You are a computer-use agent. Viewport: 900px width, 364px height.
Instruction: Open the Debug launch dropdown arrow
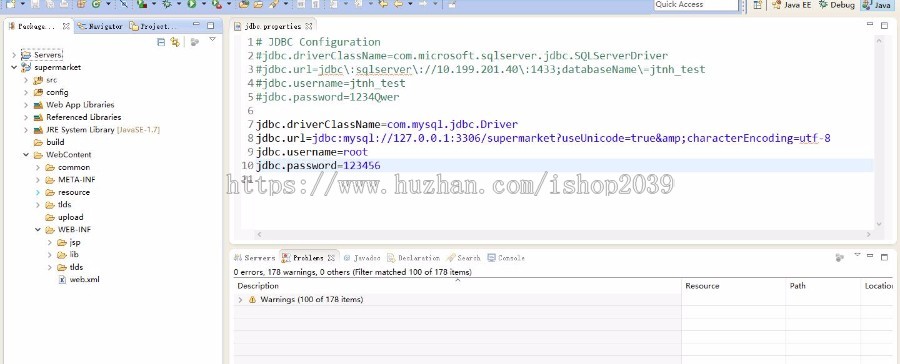[x=179, y=4]
